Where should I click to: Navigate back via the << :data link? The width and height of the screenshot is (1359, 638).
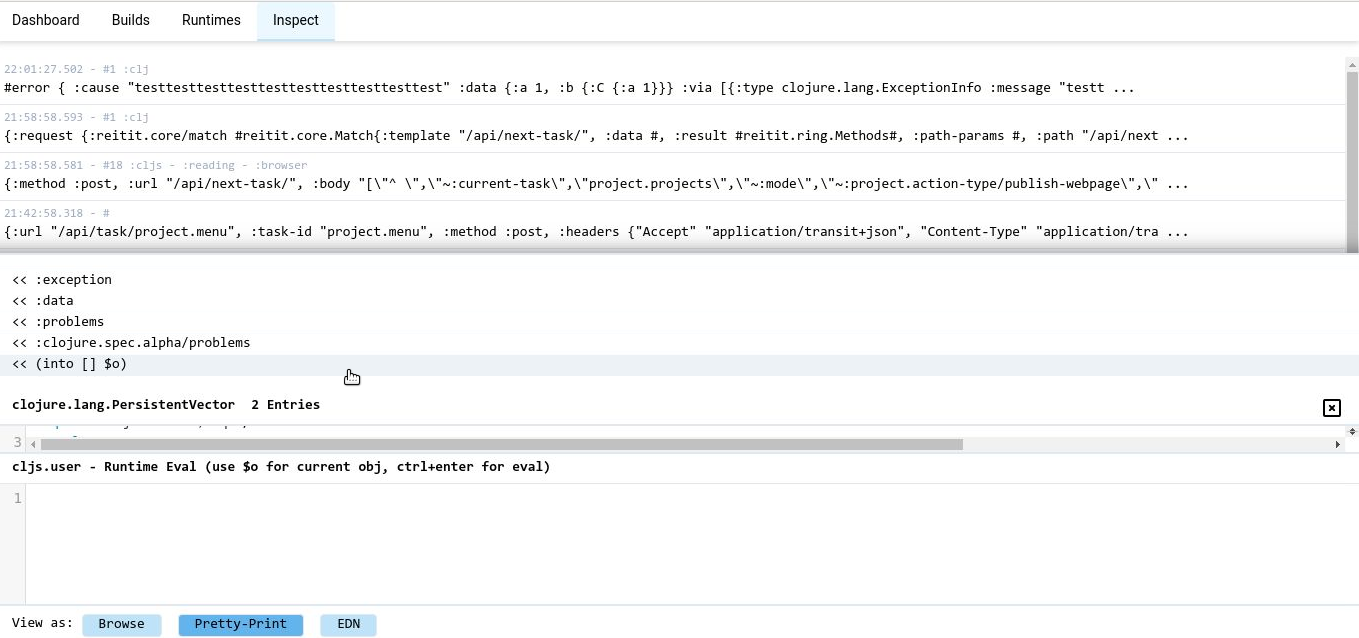tap(45, 300)
